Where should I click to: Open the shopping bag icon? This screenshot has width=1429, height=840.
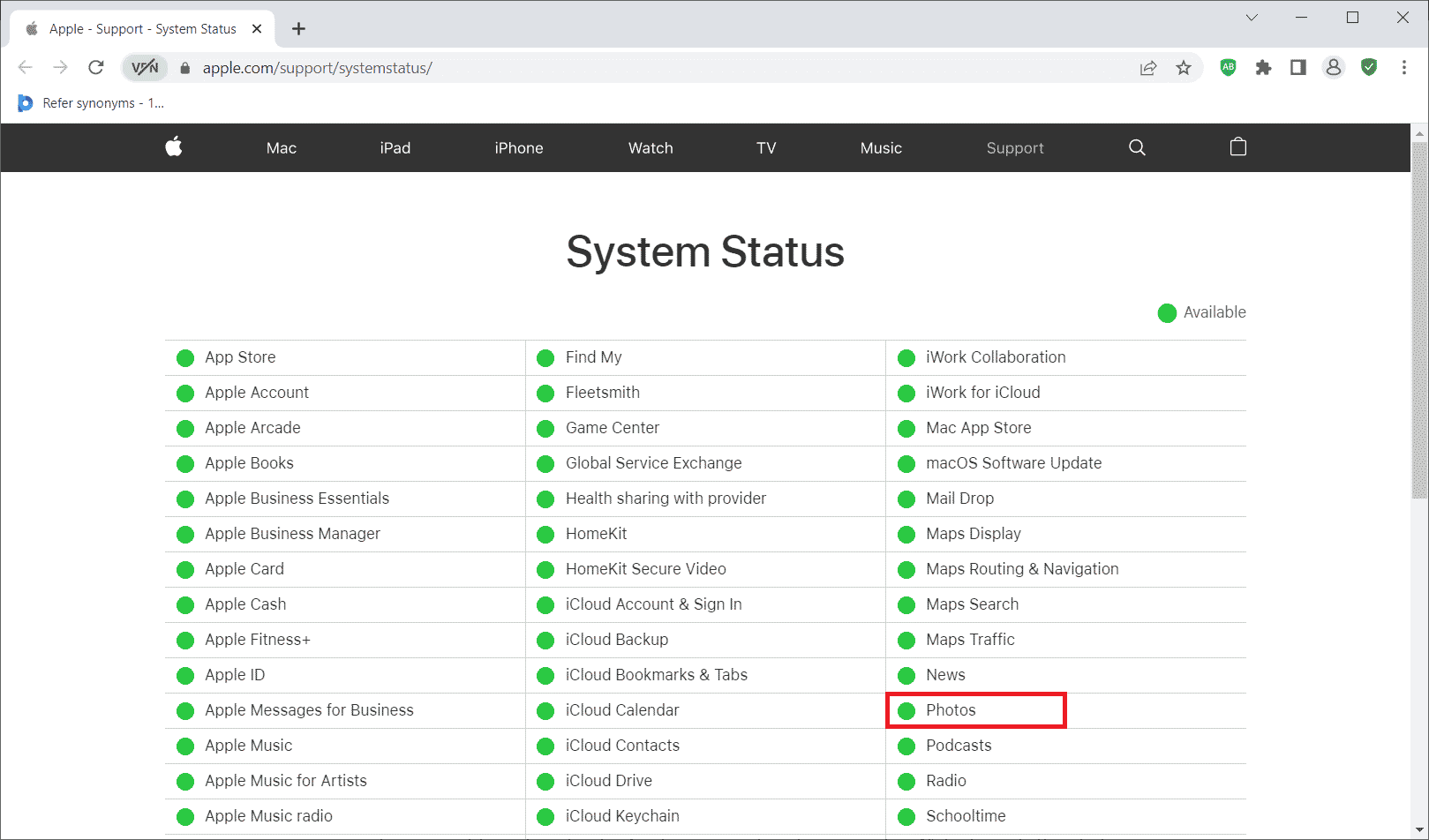tap(1238, 146)
